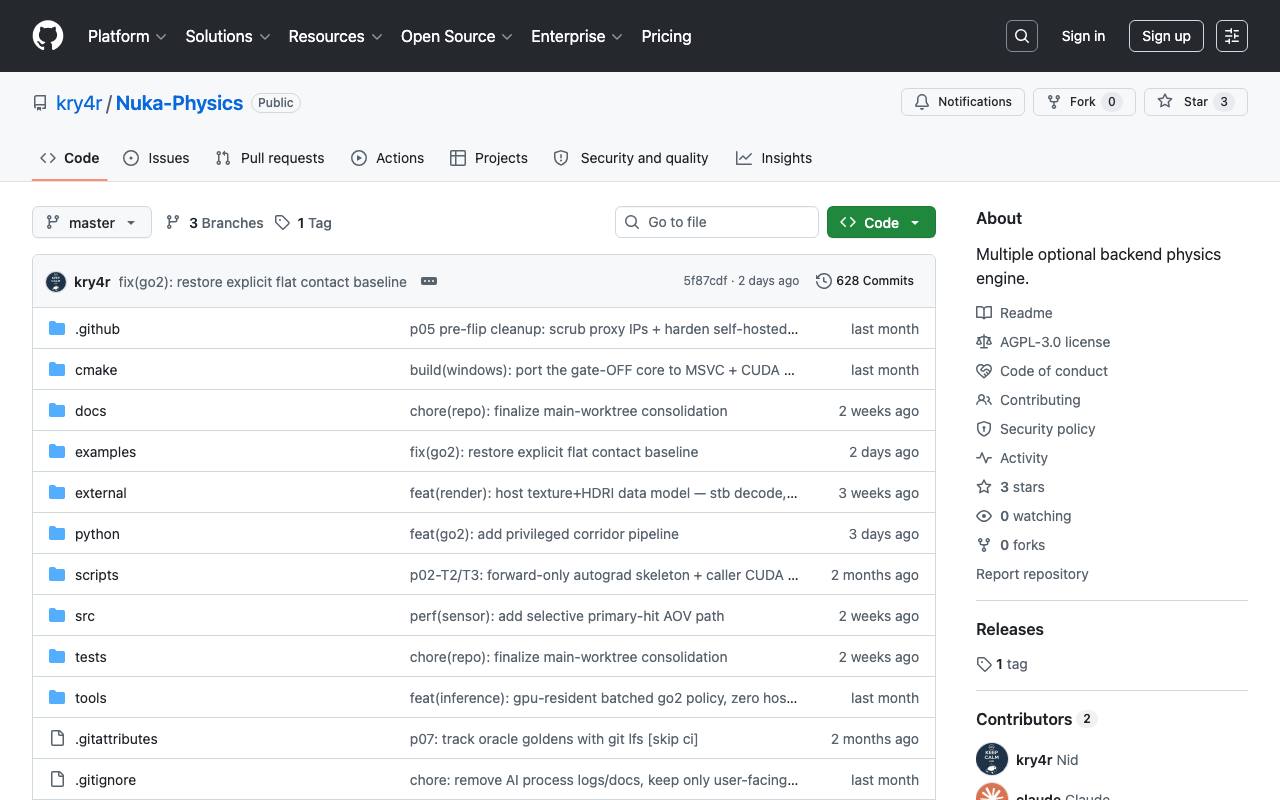This screenshot has width=1280, height=800.
Task: Expand the Enterprise menu
Action: (577, 36)
